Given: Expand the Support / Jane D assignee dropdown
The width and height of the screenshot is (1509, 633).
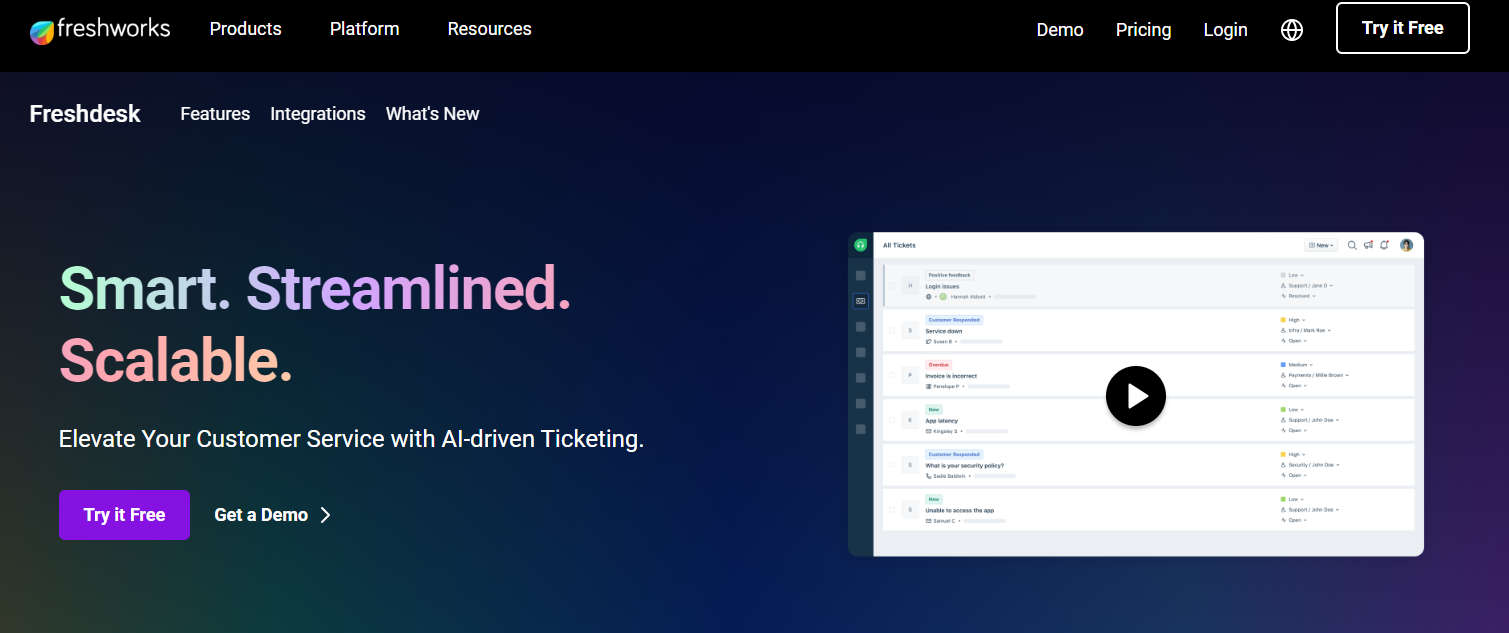Looking at the screenshot, I should 1308,286.
